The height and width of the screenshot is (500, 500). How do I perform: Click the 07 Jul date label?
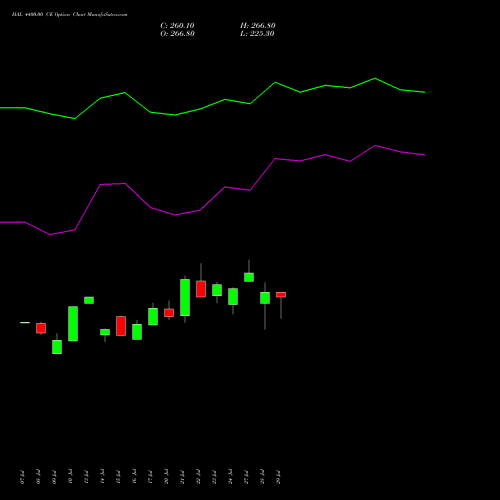click(22, 477)
